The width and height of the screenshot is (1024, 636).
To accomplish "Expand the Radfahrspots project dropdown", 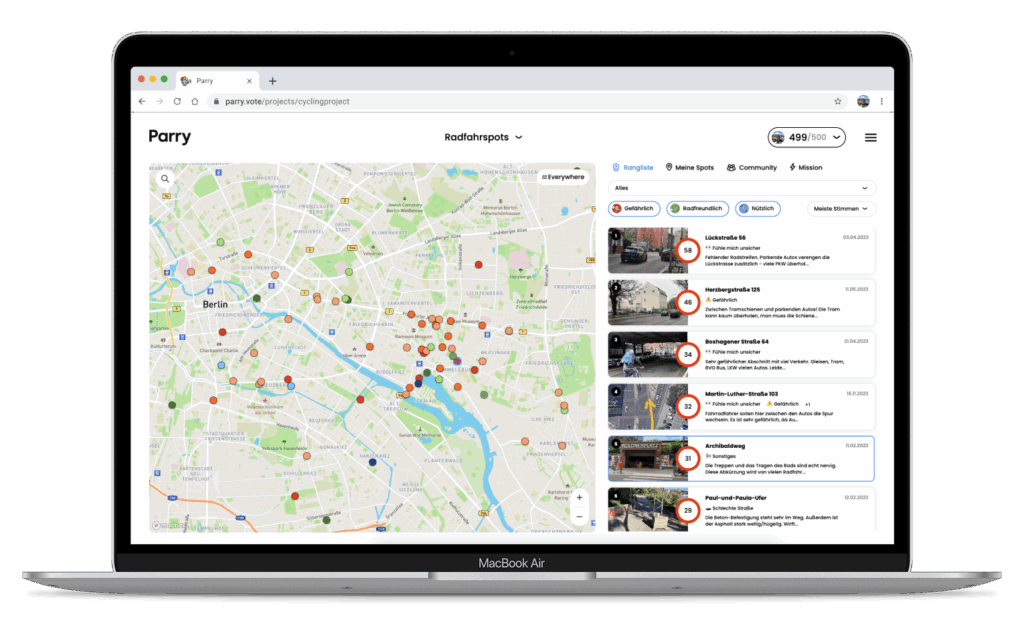I will click(484, 138).
